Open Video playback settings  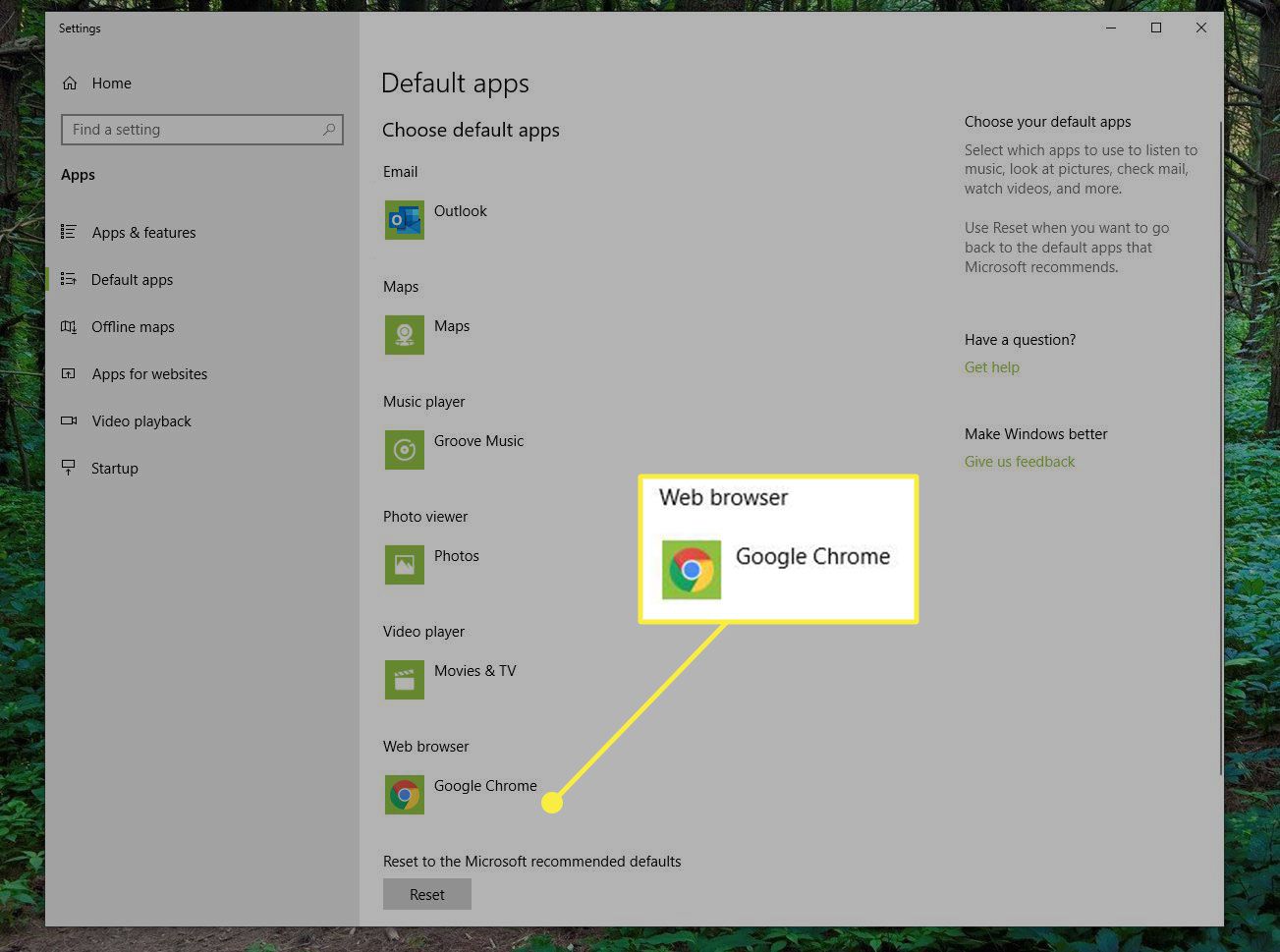point(141,421)
